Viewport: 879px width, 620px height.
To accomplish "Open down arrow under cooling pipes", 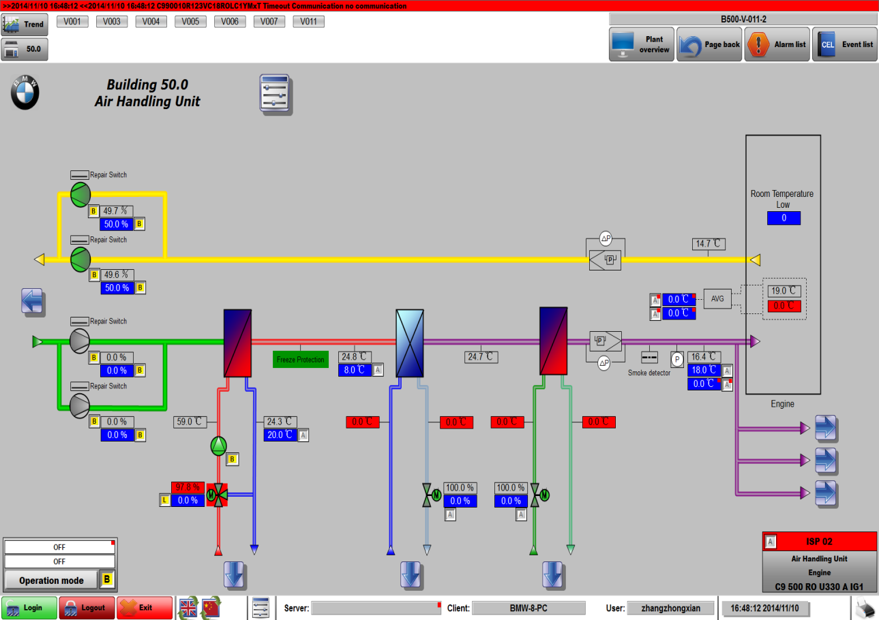I will tap(410, 575).
